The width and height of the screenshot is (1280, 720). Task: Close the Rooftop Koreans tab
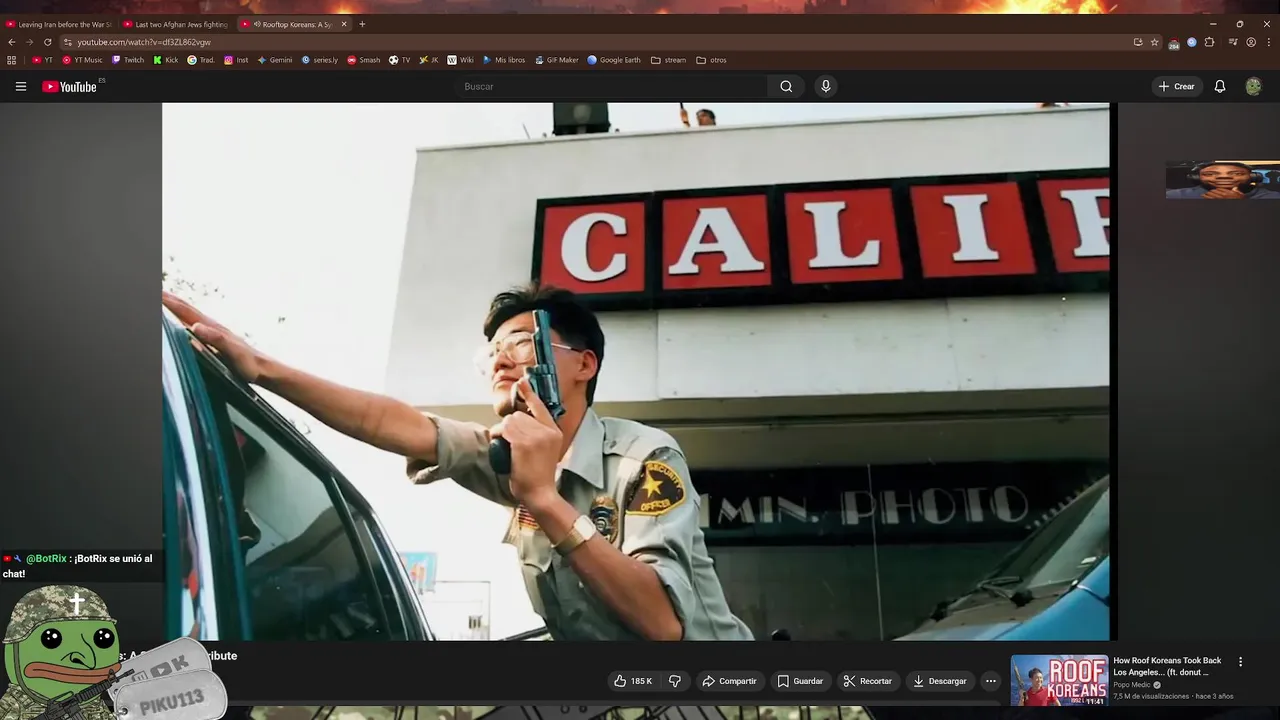tap(344, 24)
